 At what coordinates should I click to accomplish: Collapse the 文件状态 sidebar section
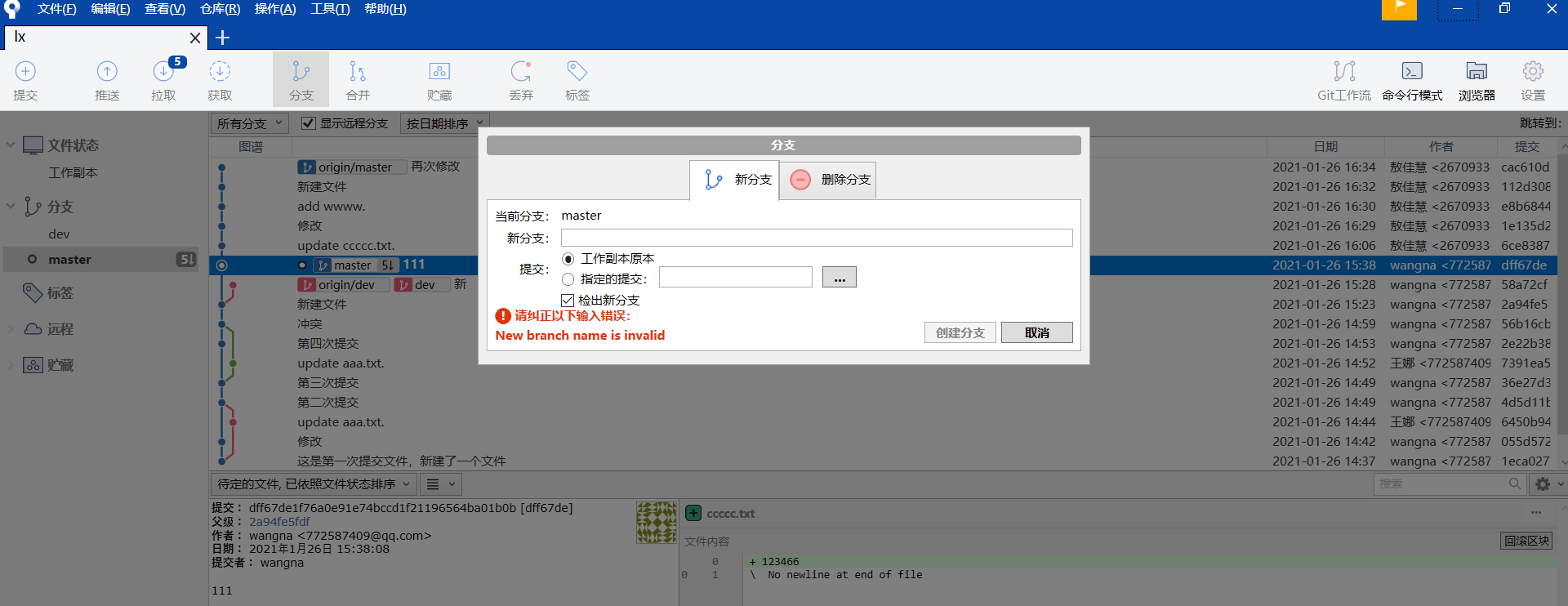11,145
